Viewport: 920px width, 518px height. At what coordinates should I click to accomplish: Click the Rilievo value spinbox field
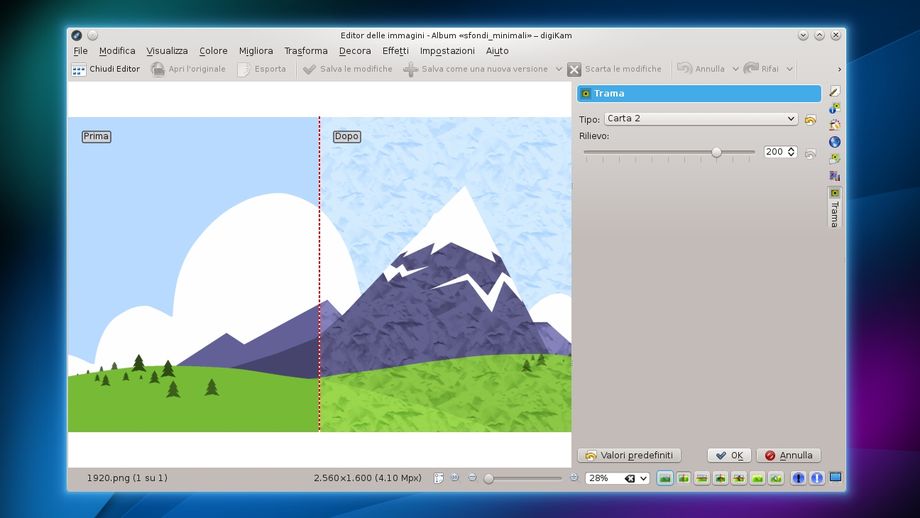coord(774,152)
